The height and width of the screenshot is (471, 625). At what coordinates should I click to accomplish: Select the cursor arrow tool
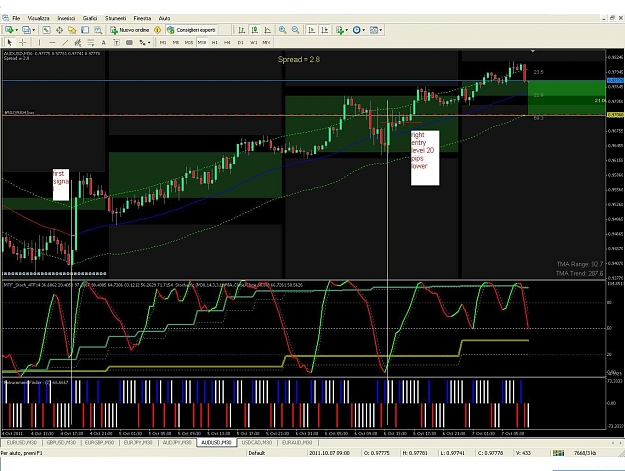click(x=10, y=42)
